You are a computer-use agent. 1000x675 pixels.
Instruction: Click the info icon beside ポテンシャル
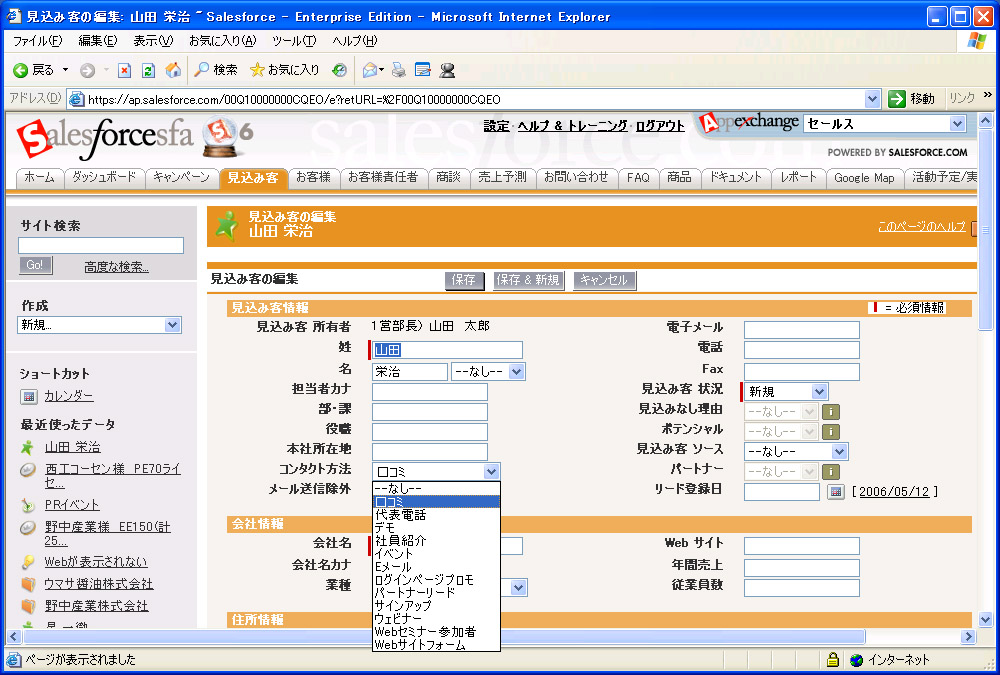830,432
